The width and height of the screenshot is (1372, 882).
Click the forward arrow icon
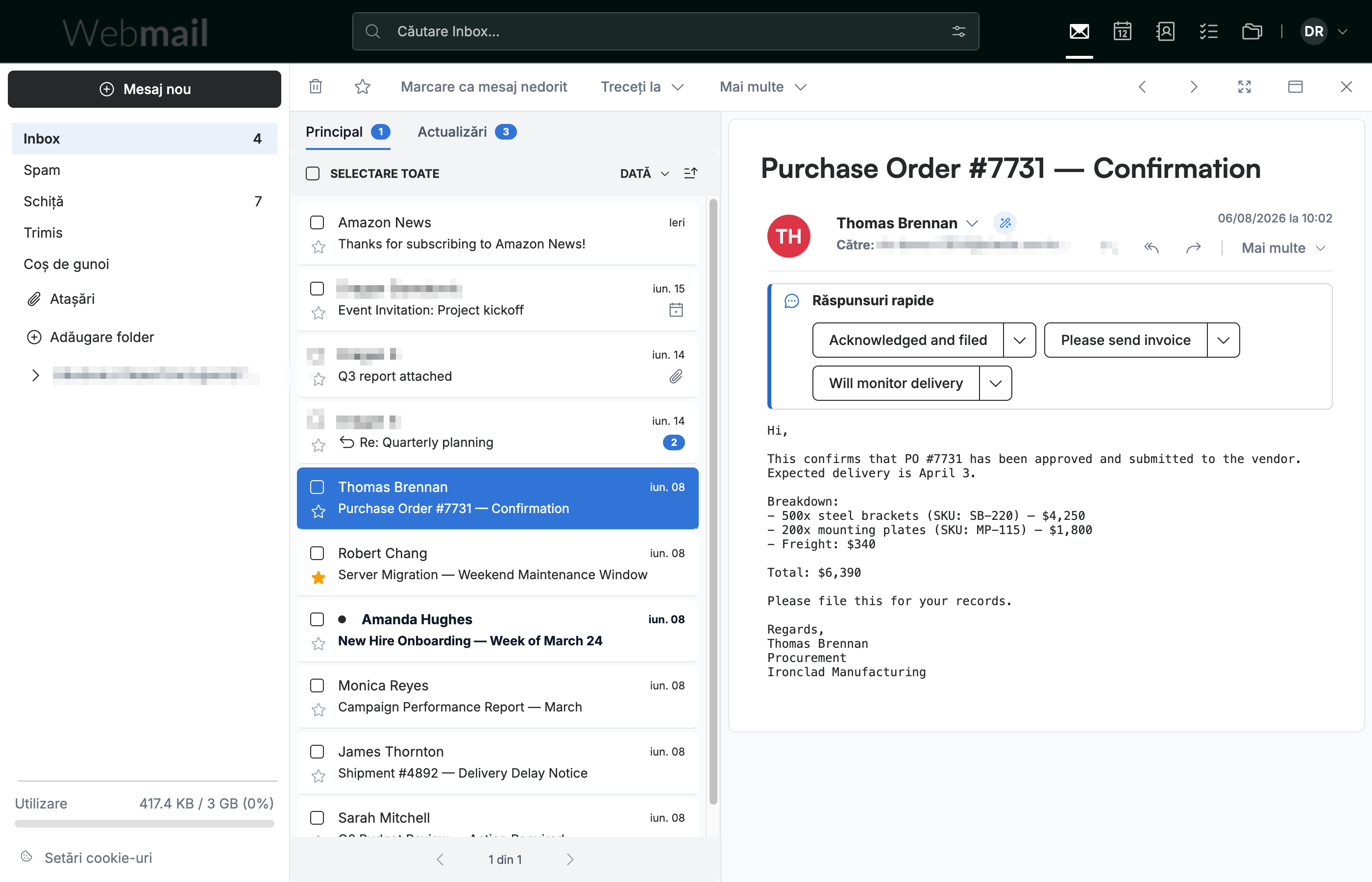1193,247
